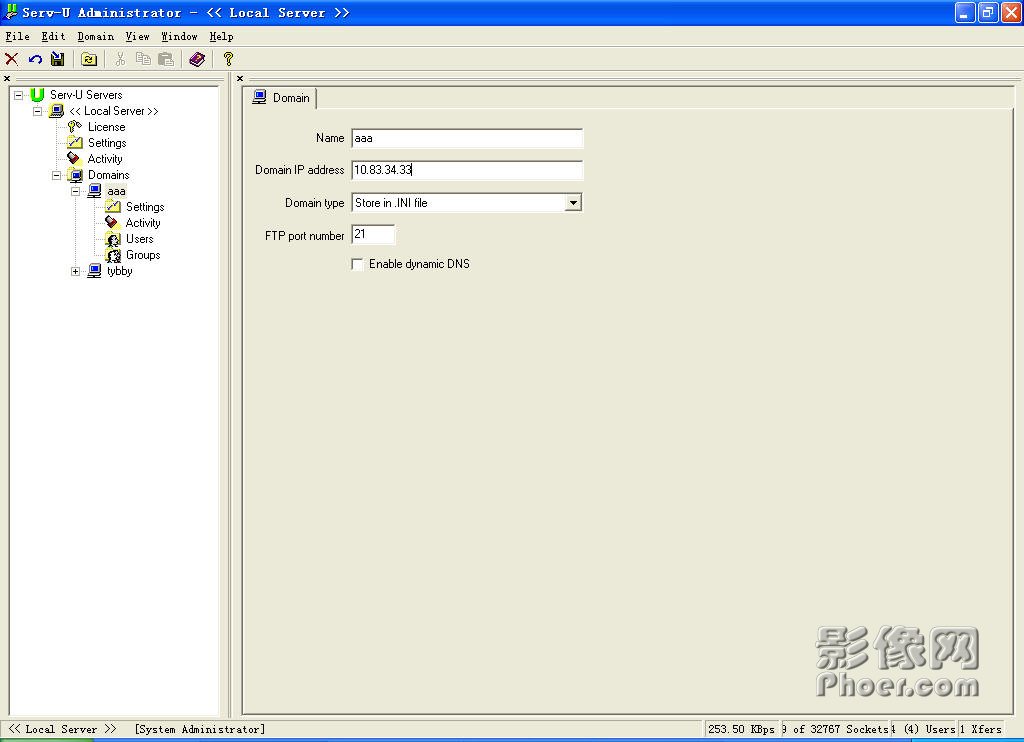Click the folder refresh toolbar icon
The height and width of the screenshot is (742, 1024).
point(89,59)
